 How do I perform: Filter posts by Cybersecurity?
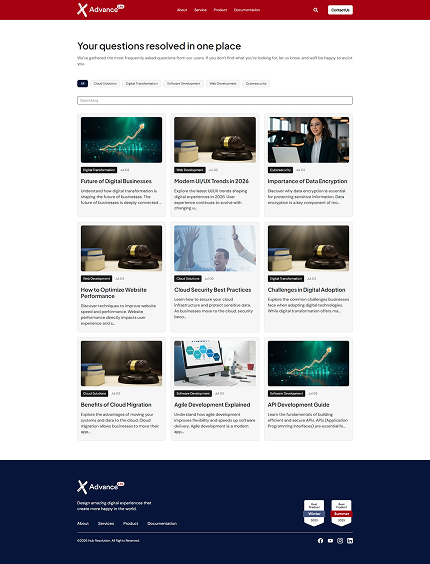[x=256, y=83]
